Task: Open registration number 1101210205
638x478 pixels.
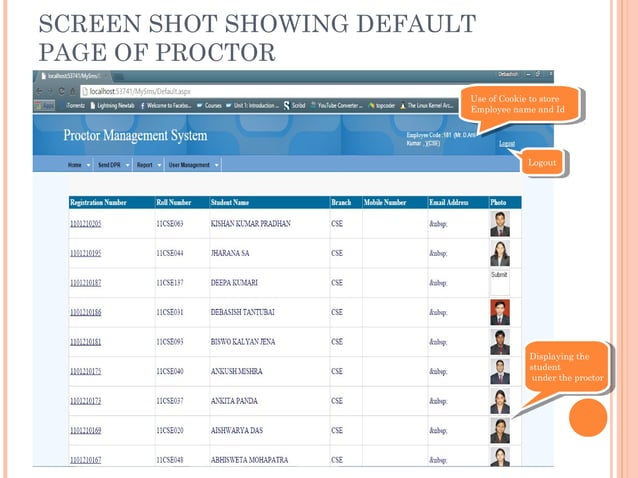Action: (x=85, y=223)
